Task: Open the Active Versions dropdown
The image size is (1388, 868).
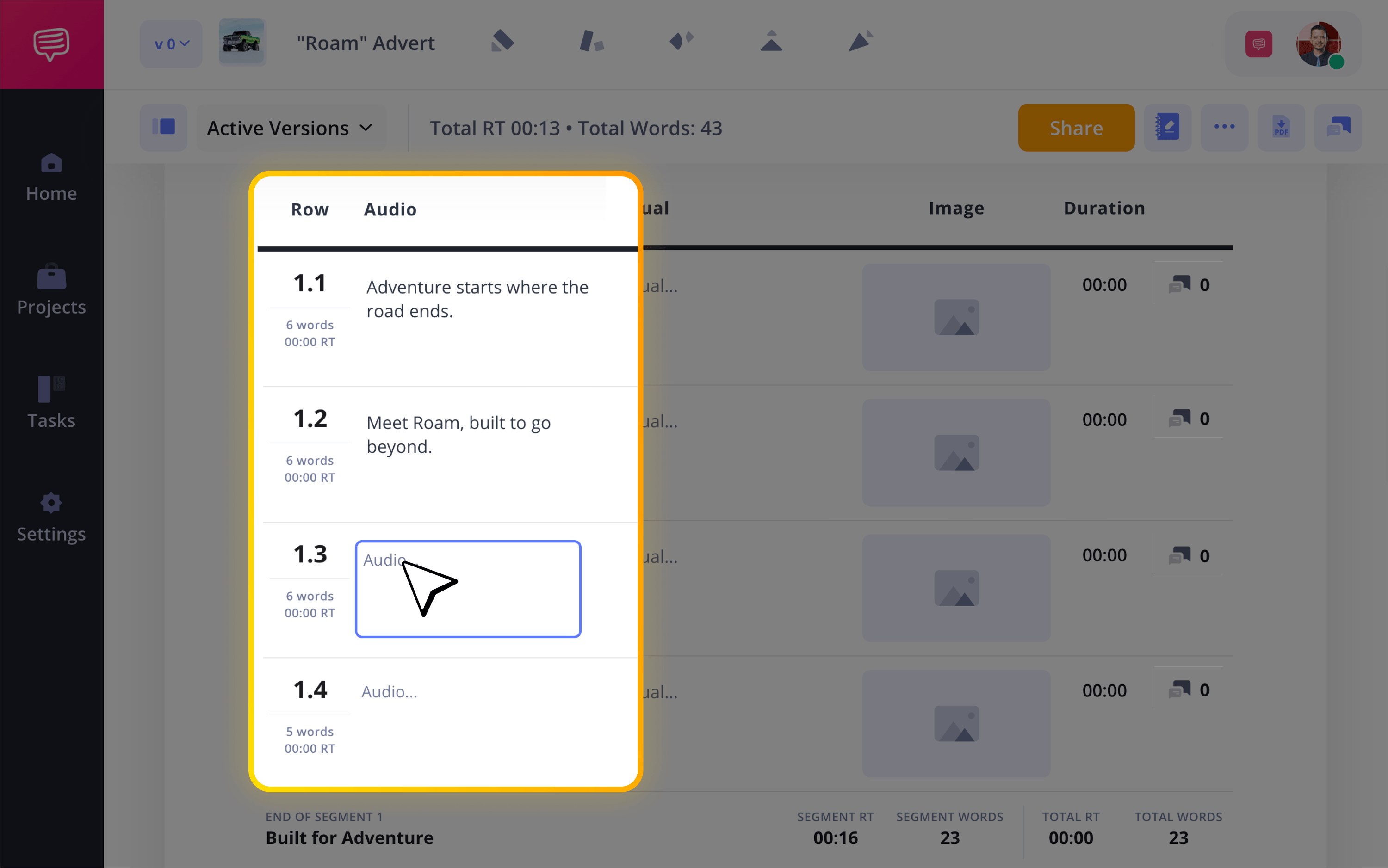Action: point(291,128)
